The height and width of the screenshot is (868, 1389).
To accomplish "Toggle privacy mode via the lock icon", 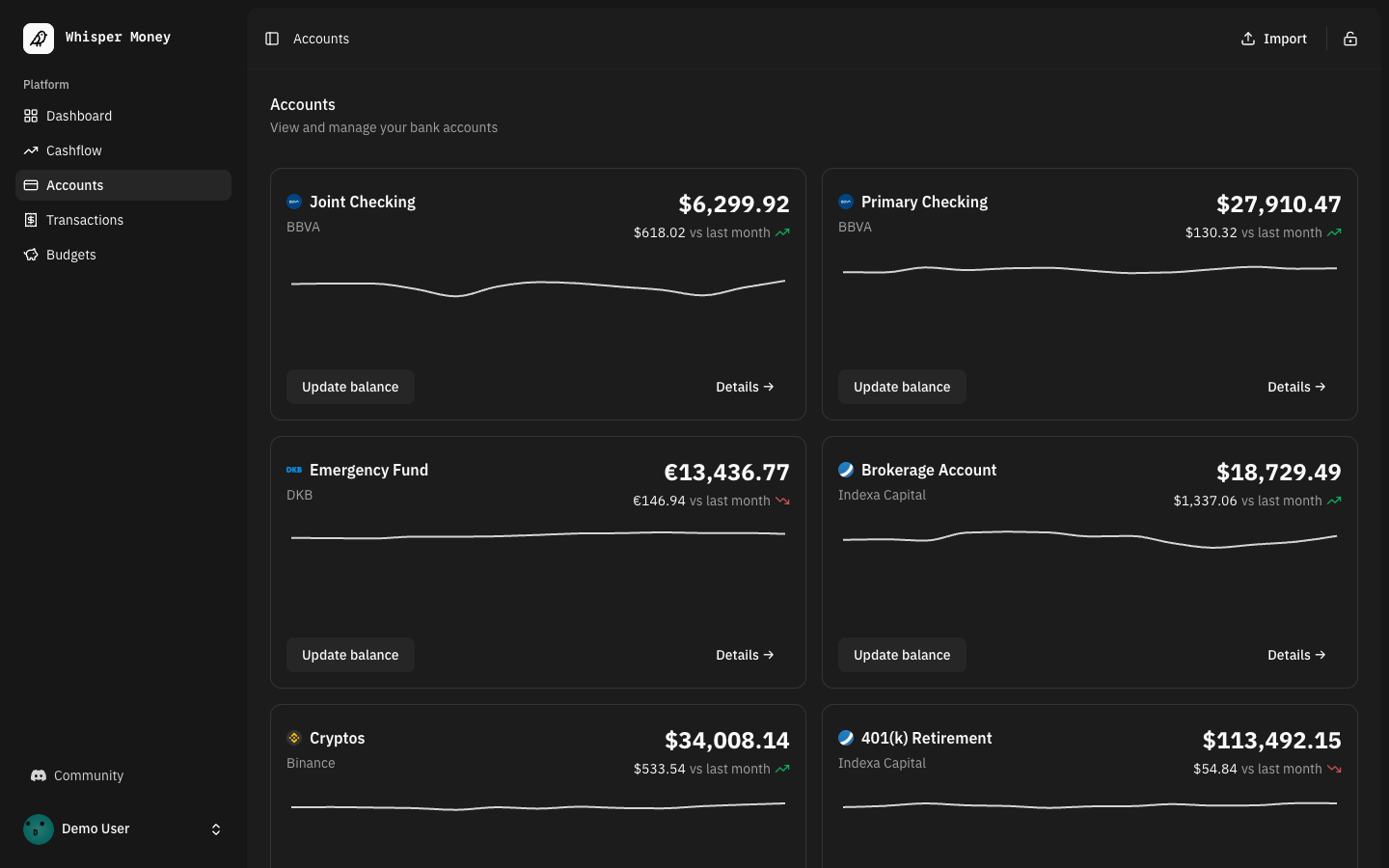I will [x=1350, y=39].
